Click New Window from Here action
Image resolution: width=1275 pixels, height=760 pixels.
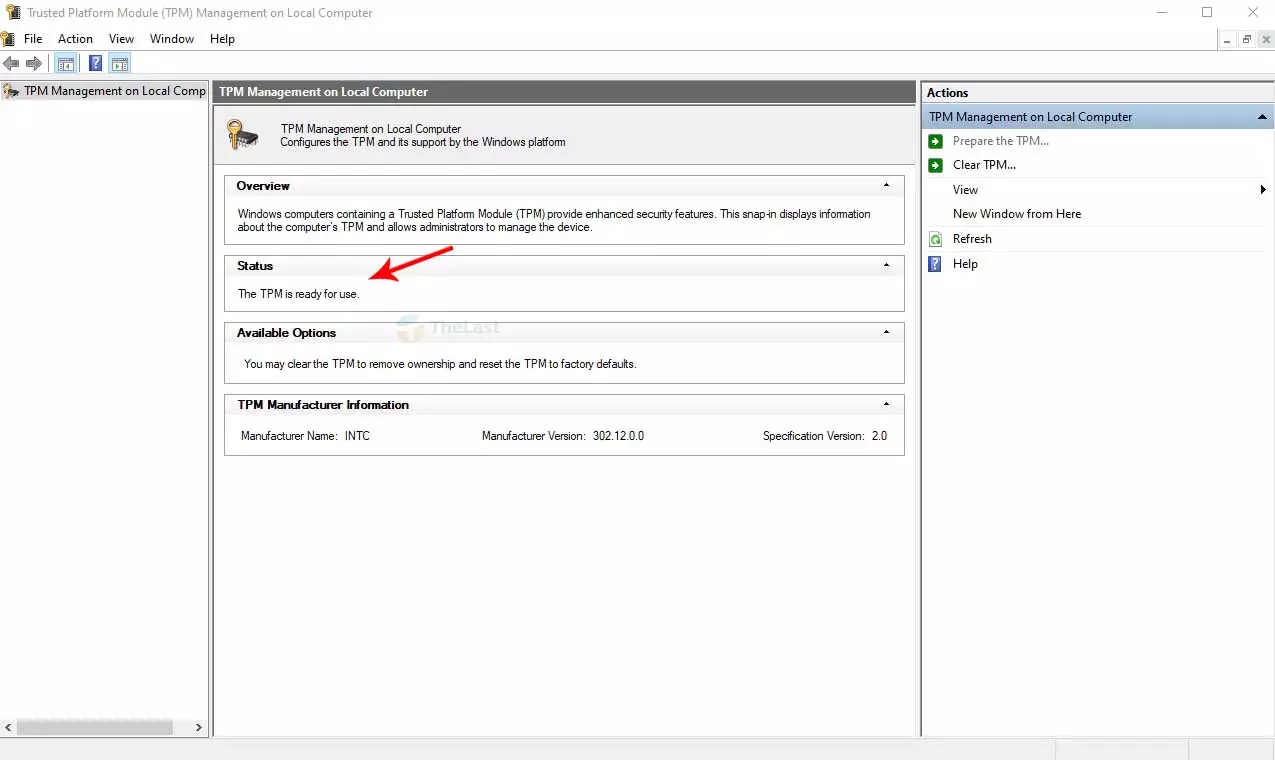(1017, 214)
